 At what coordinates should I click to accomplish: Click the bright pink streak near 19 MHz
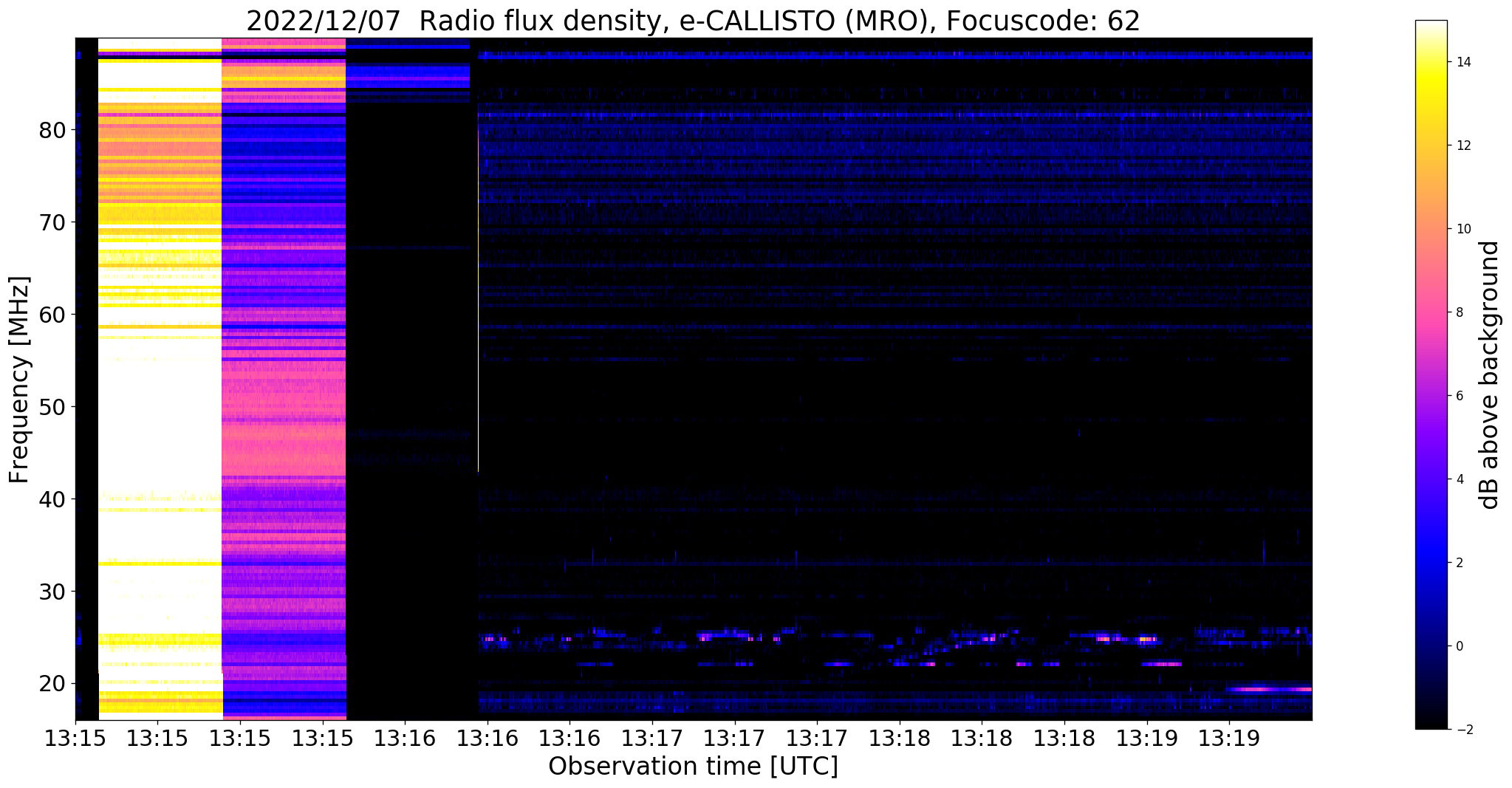pos(1269,689)
